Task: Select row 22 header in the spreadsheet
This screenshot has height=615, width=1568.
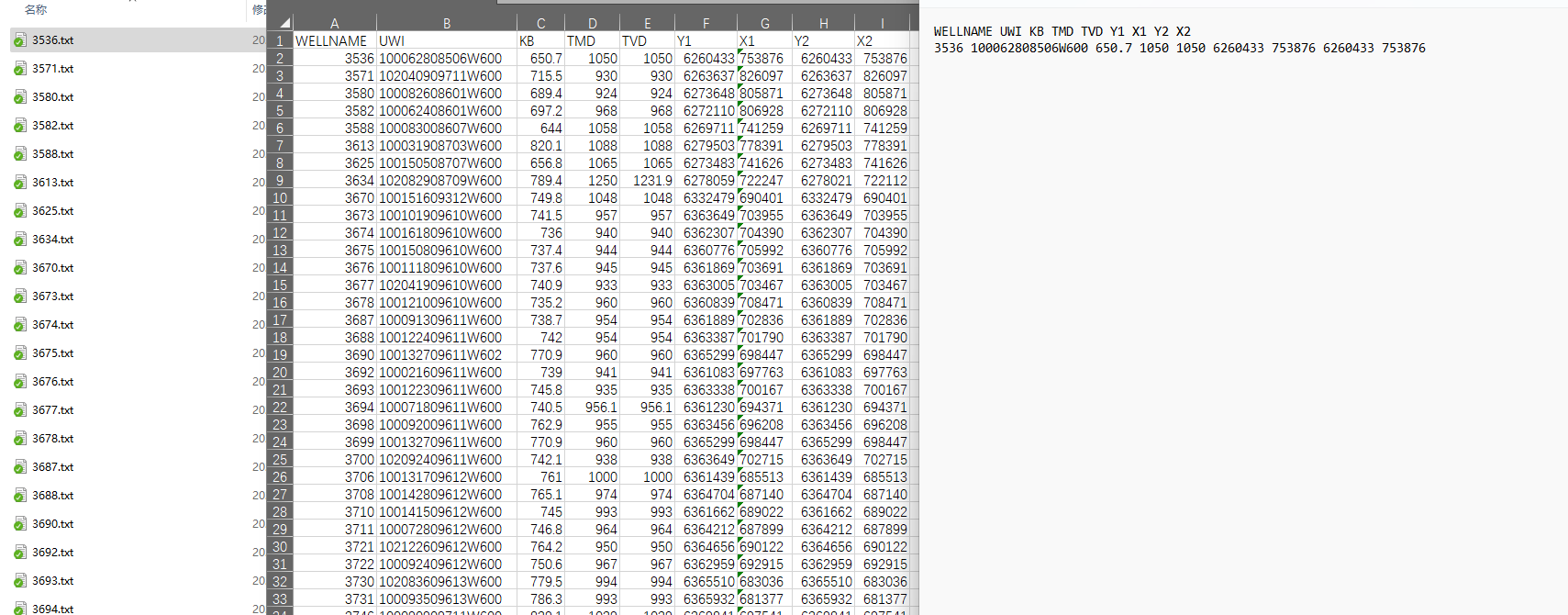Action: (280, 408)
